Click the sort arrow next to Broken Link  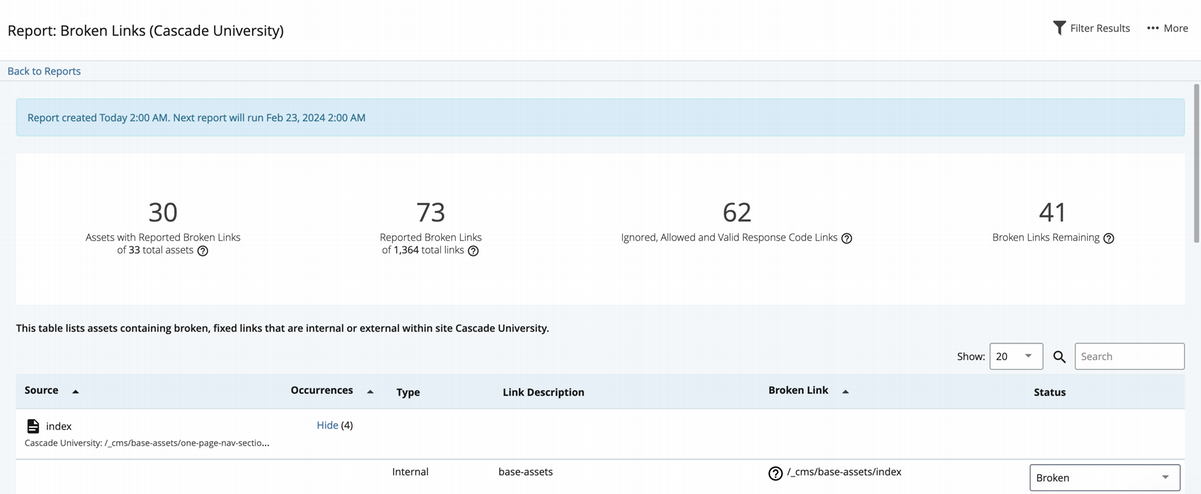tap(845, 391)
